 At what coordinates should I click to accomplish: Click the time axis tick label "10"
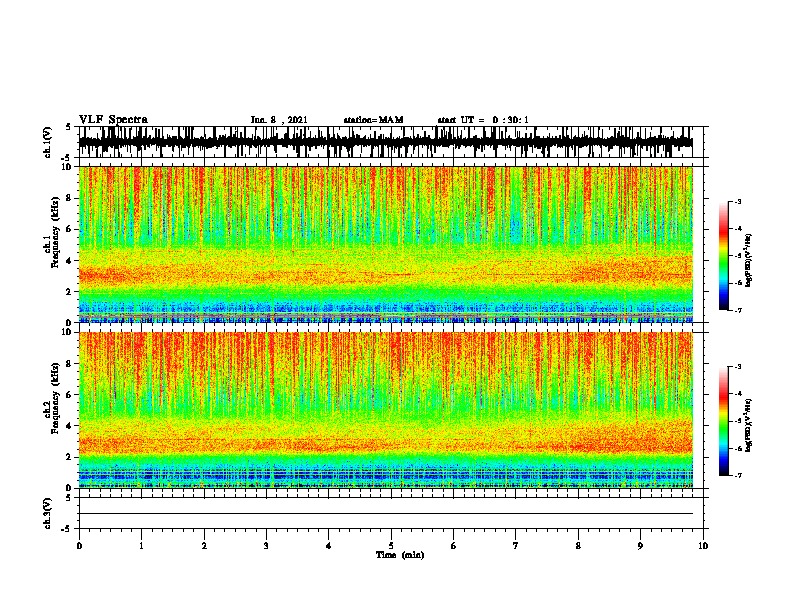(703, 546)
